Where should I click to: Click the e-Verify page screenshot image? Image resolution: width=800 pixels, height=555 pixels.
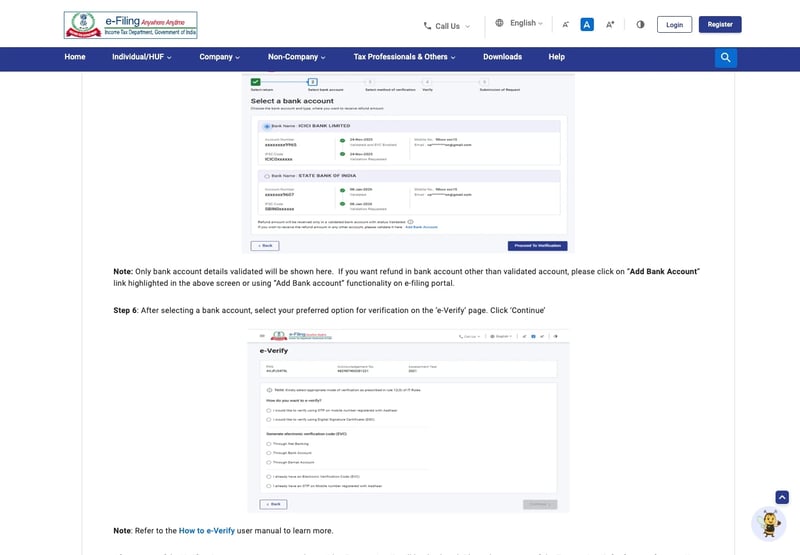point(408,421)
